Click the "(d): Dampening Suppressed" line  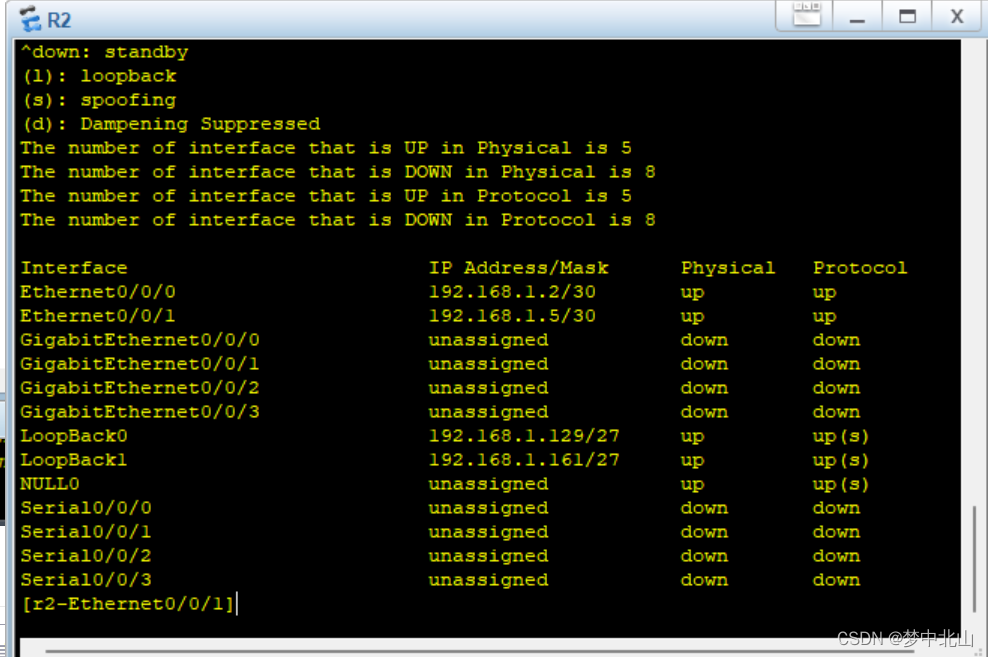[x=171, y=124]
